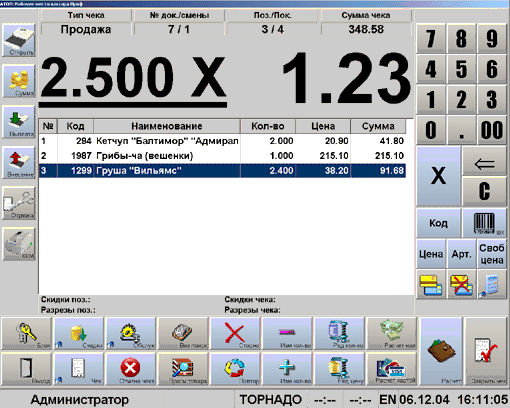Tap keypad digit 8
510x408 pixels.
461,38
